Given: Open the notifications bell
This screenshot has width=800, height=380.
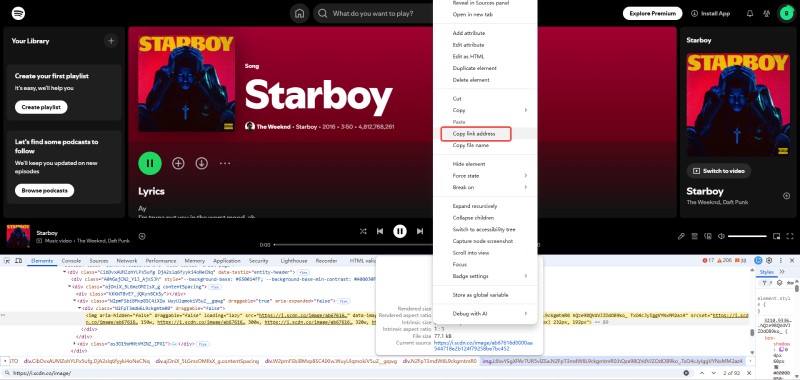Looking at the screenshot, I should click(x=749, y=14).
